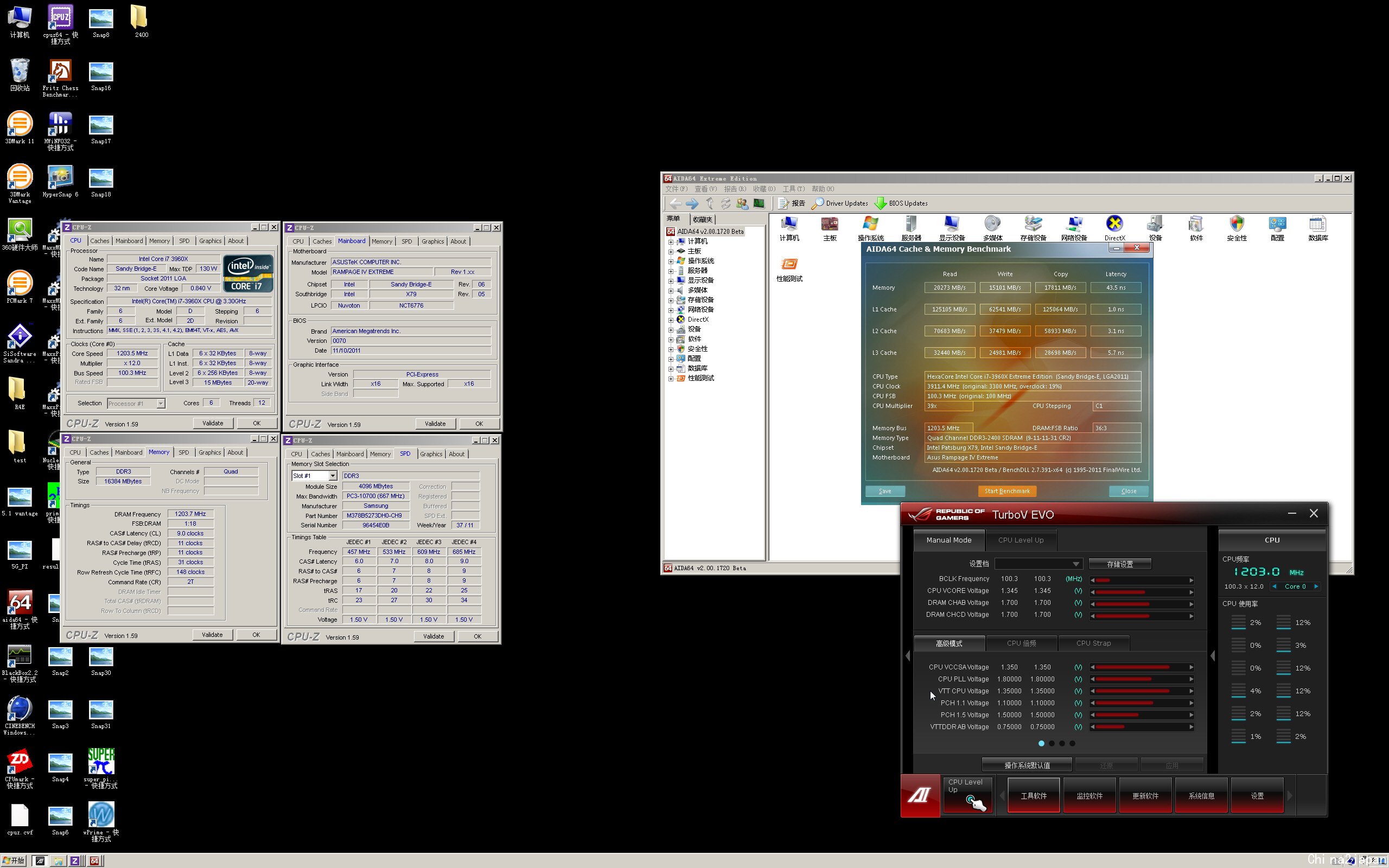The width and height of the screenshot is (1389, 868).
Task: Open AIDA64 网络设备 category icon
Action: pos(1074,228)
